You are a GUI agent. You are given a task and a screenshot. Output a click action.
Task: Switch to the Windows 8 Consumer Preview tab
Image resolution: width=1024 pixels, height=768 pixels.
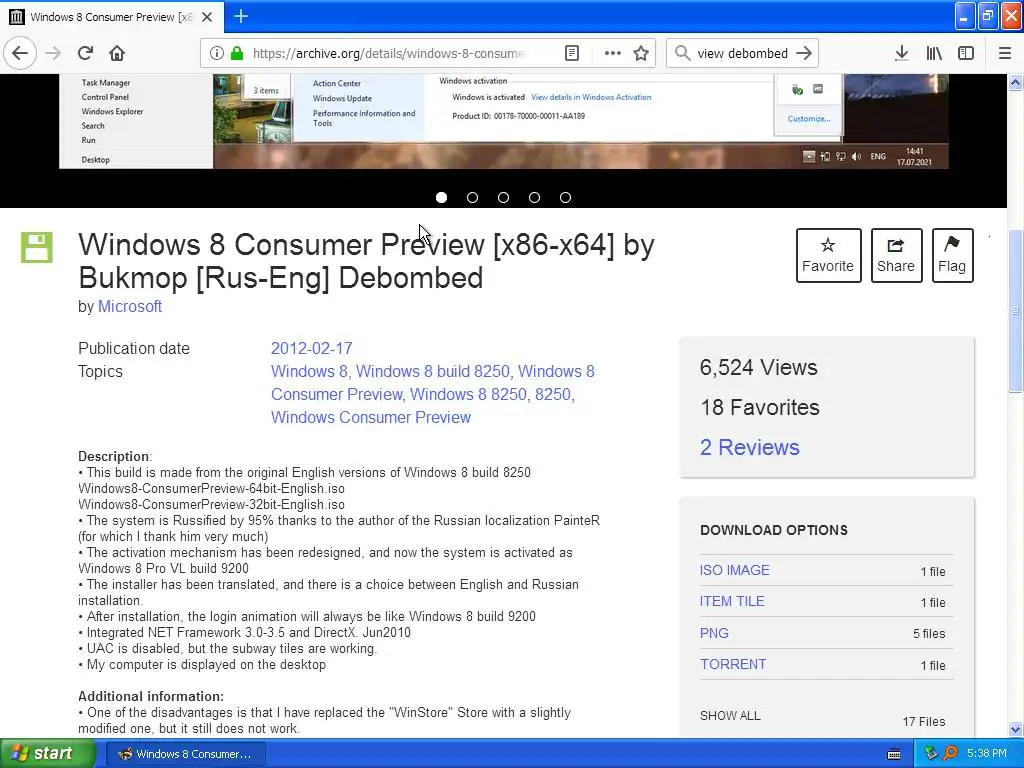(x=112, y=16)
